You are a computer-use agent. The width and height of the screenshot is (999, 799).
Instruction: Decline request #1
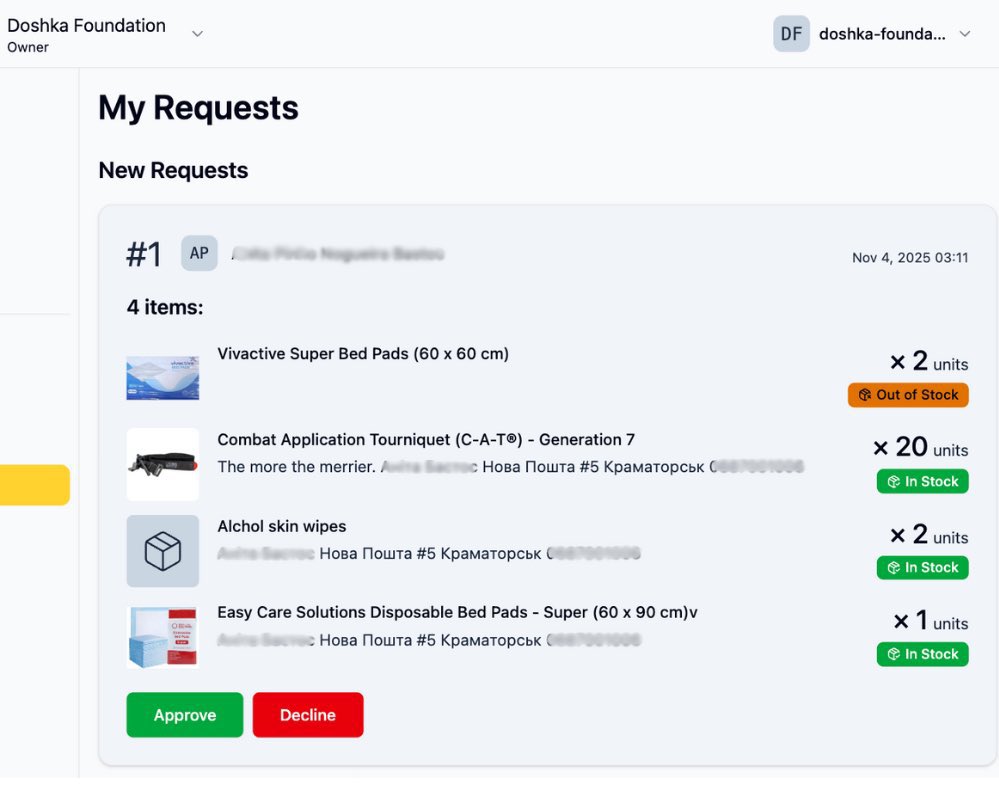click(x=308, y=715)
